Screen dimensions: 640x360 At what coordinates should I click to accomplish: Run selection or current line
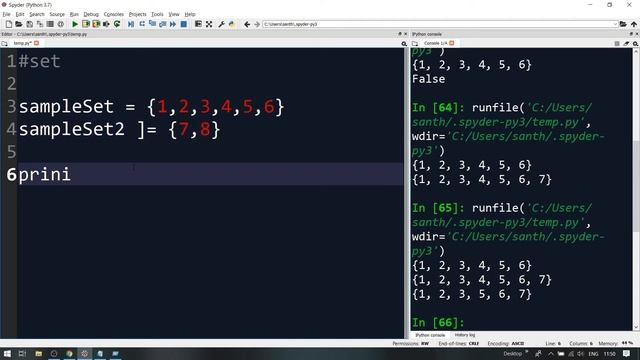pyautogui.click(x=107, y=24)
